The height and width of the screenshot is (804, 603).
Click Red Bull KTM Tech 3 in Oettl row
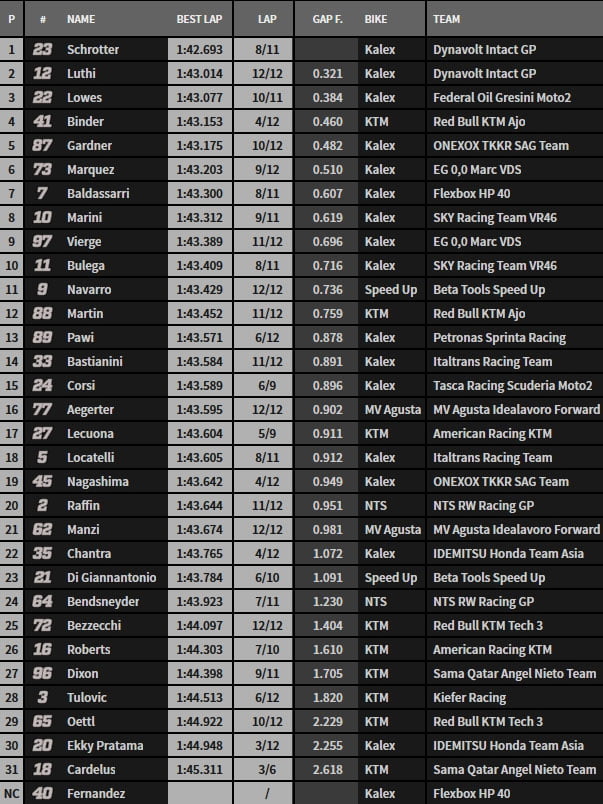point(488,721)
